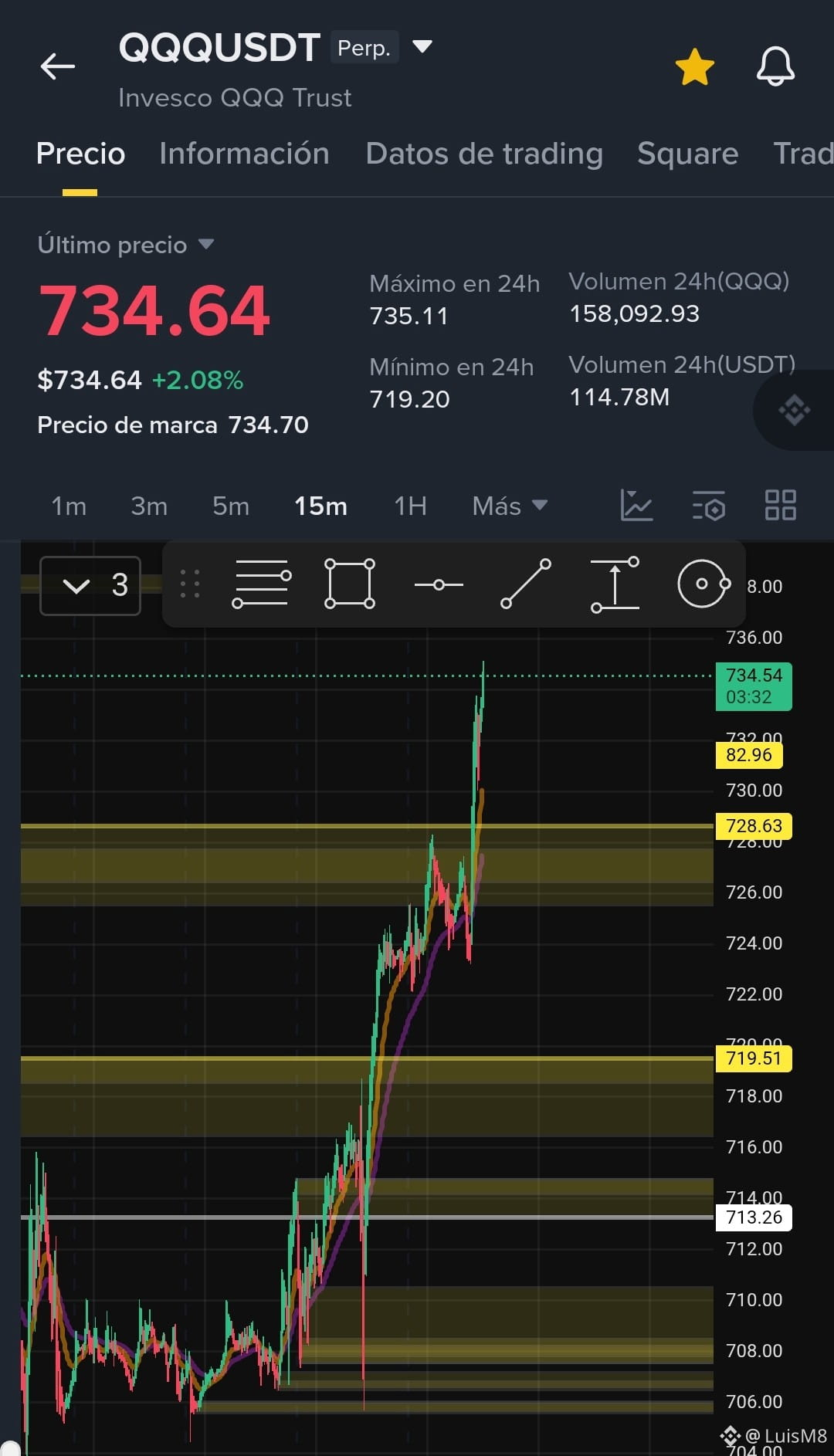Viewport: 834px width, 1456px height.
Task: Select the 15m timeframe
Action: (320, 506)
